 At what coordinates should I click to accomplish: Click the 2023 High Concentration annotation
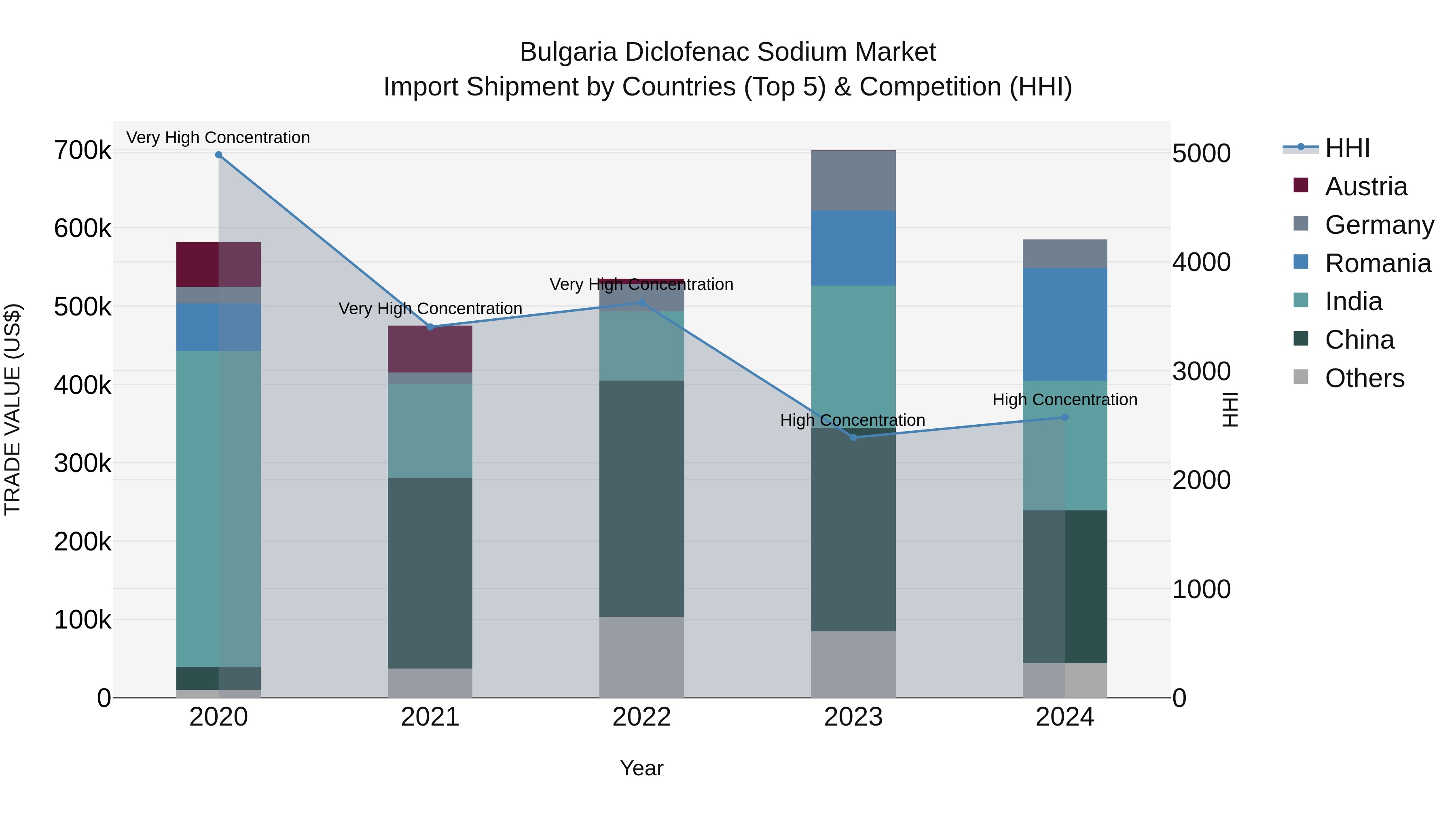pyautogui.click(x=853, y=420)
